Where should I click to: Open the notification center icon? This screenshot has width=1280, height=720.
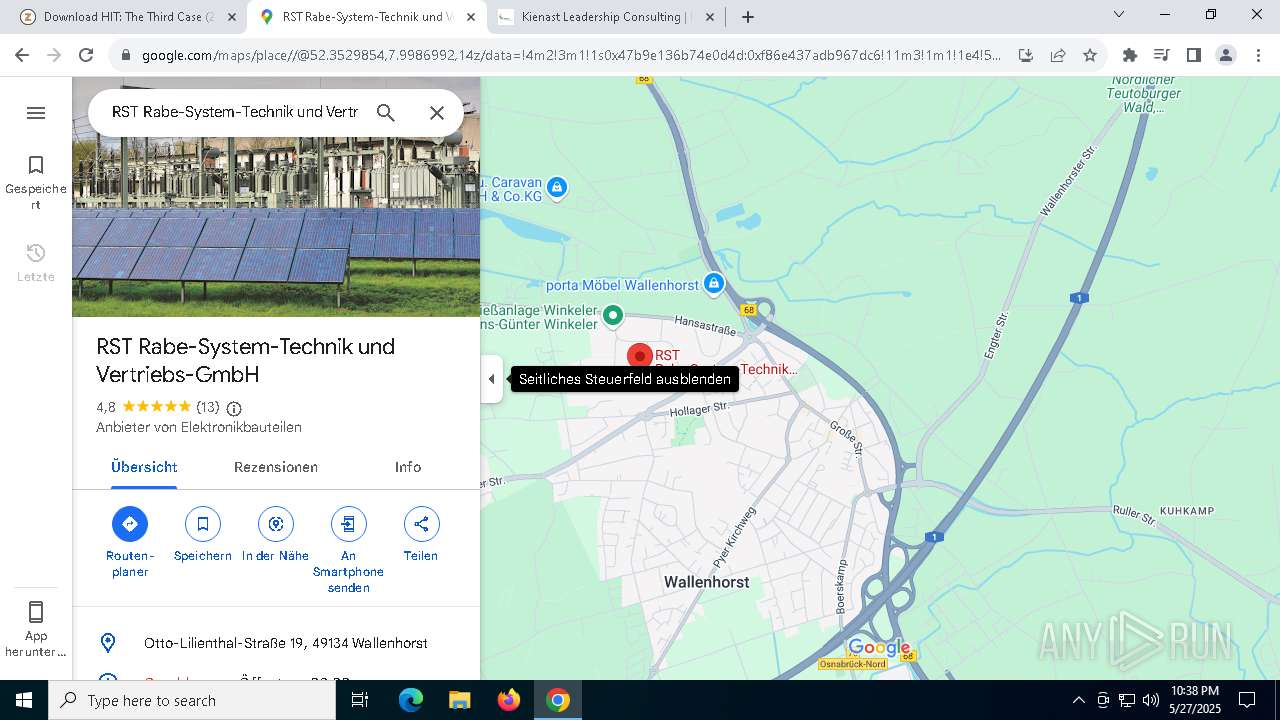(1247, 700)
